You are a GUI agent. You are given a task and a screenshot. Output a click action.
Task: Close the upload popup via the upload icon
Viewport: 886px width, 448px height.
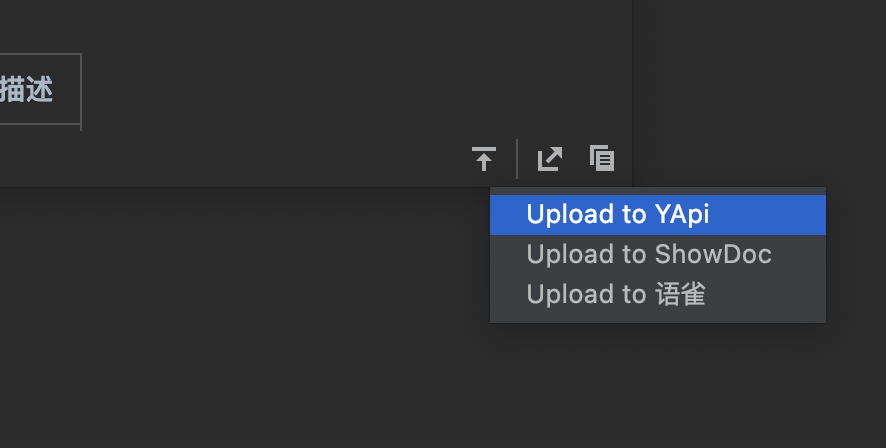pyautogui.click(x=484, y=159)
